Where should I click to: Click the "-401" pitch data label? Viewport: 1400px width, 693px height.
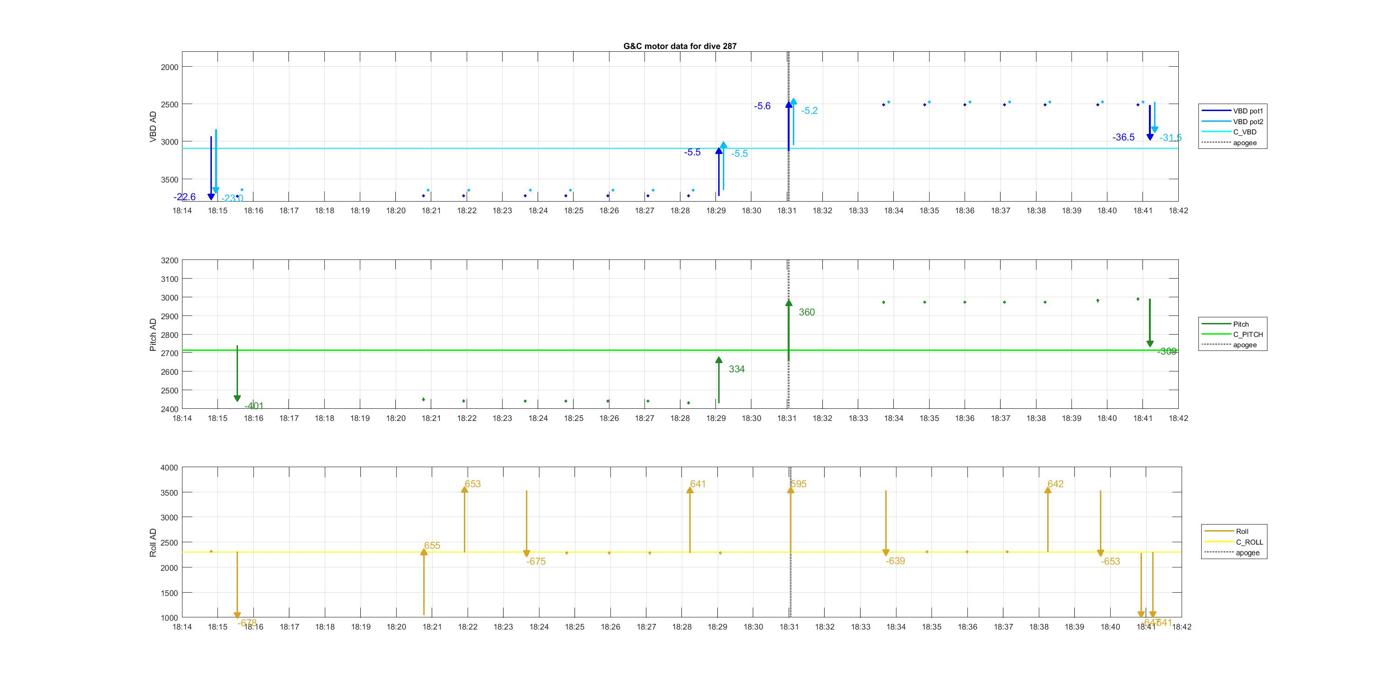(254, 406)
